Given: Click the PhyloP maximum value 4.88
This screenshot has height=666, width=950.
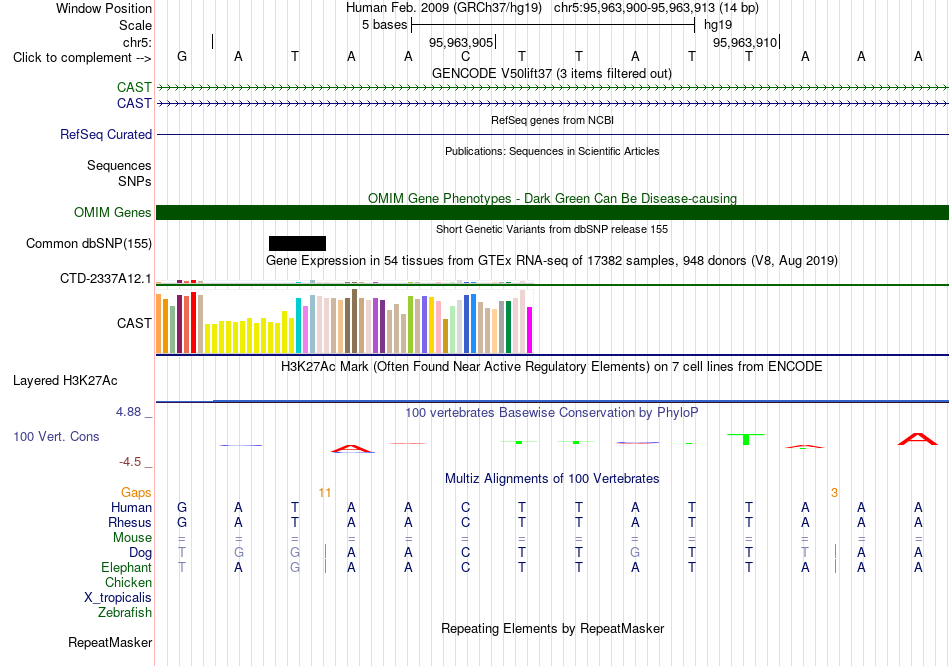Looking at the screenshot, I should click(128, 412).
